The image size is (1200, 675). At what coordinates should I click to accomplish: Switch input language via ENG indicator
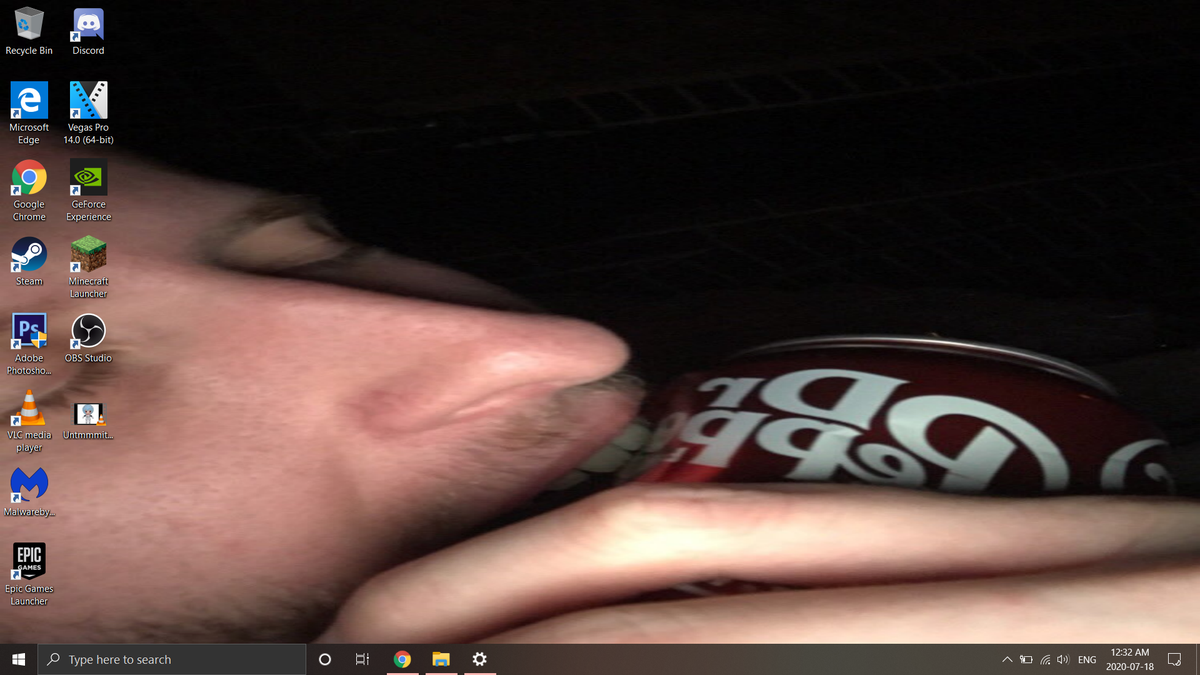tap(1086, 660)
